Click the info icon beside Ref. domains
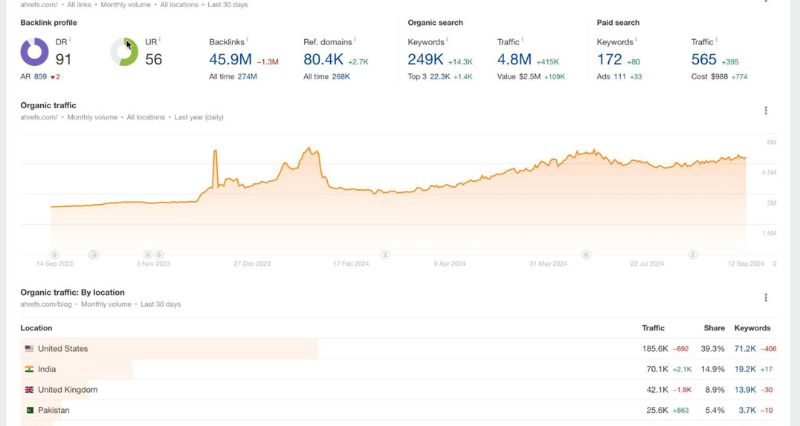This screenshot has width=800, height=426. pos(355,39)
